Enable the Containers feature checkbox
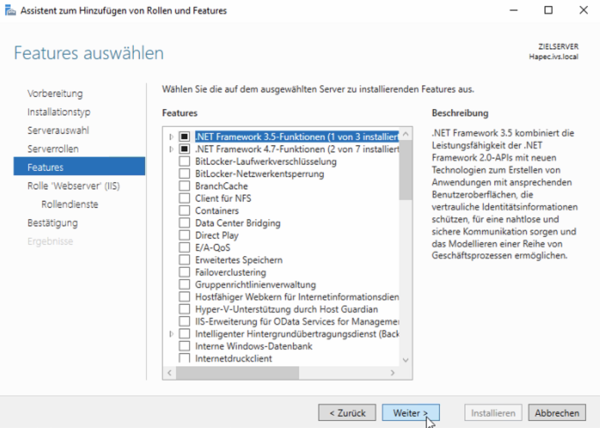 click(183, 210)
